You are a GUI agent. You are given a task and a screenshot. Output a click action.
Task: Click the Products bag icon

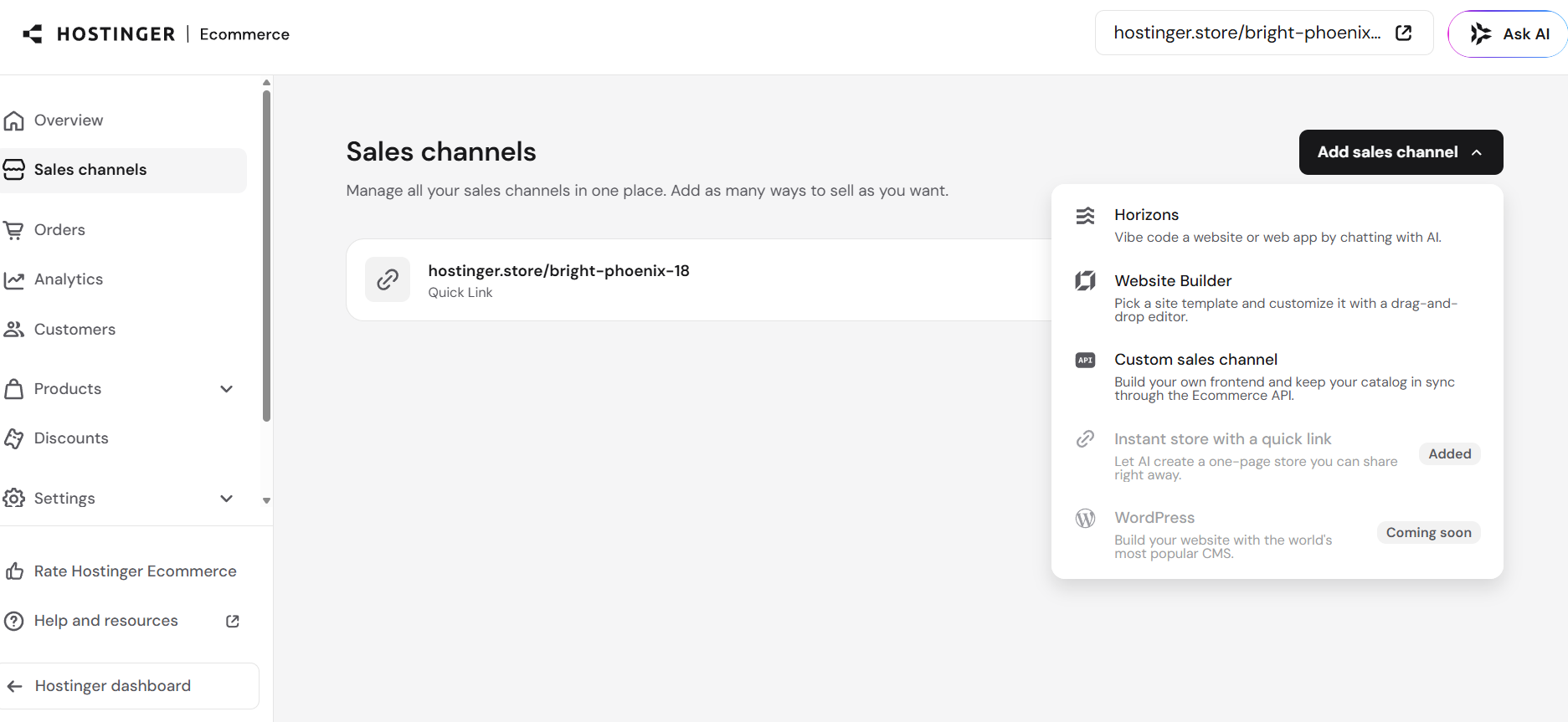tap(13, 389)
